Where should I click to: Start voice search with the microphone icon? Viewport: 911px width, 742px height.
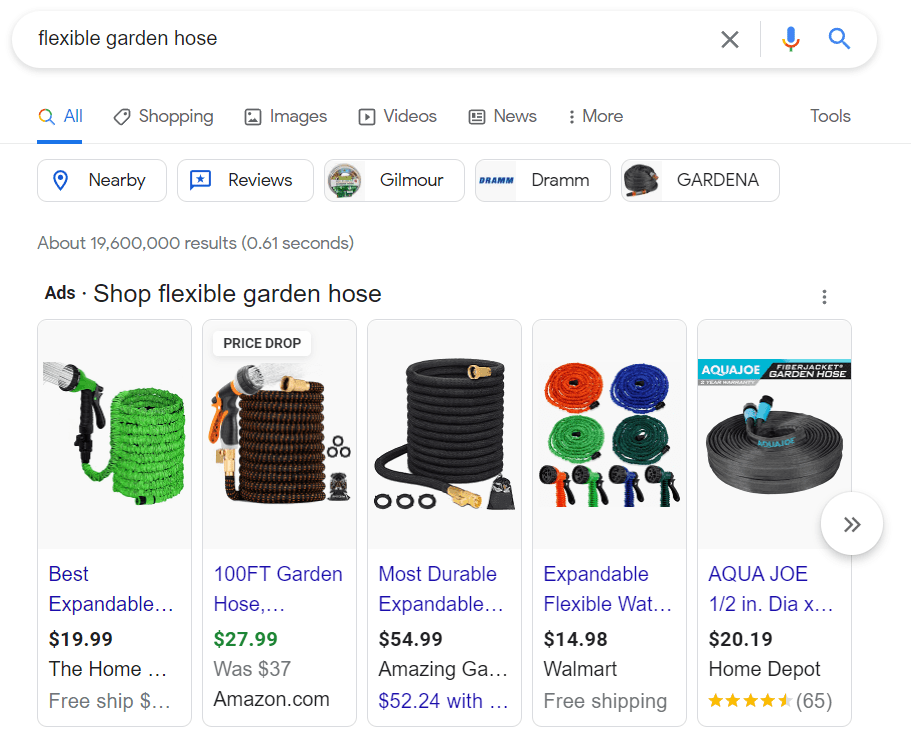(x=790, y=39)
